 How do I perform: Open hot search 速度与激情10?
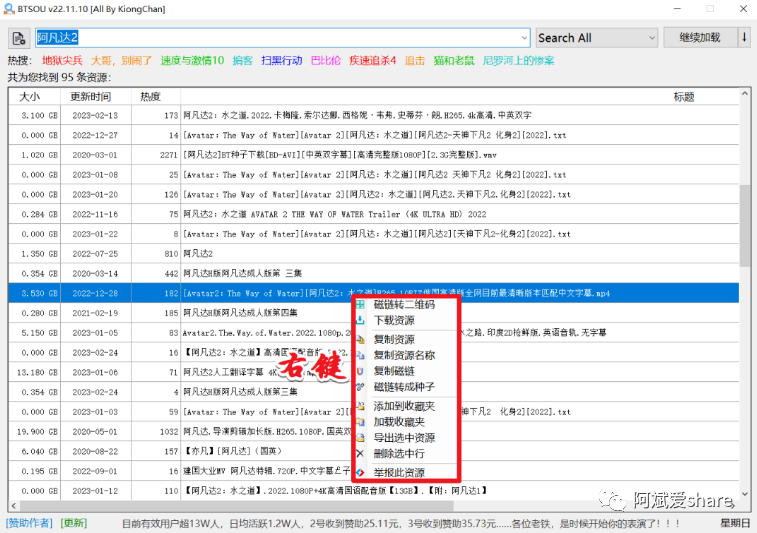click(x=192, y=60)
